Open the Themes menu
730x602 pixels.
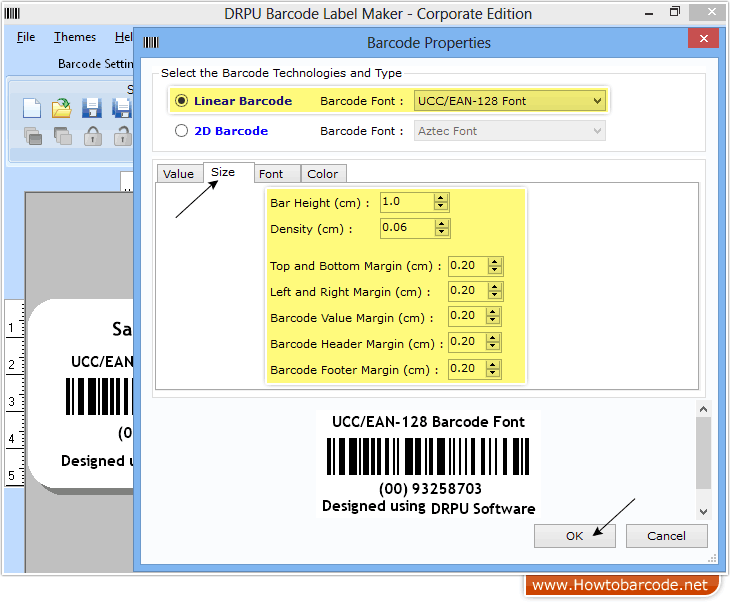(x=74, y=37)
